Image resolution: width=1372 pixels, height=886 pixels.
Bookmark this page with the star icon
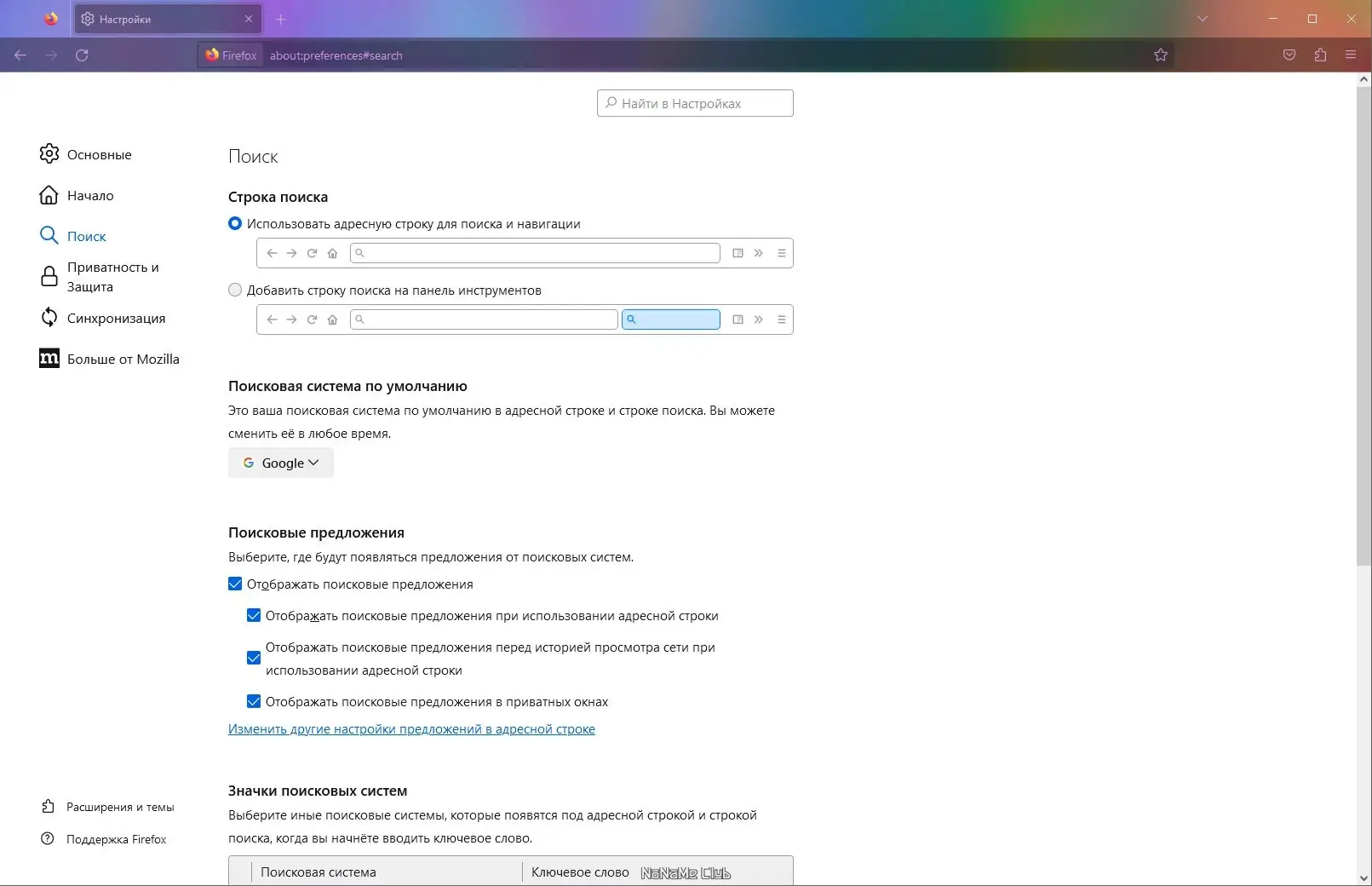(x=1161, y=55)
